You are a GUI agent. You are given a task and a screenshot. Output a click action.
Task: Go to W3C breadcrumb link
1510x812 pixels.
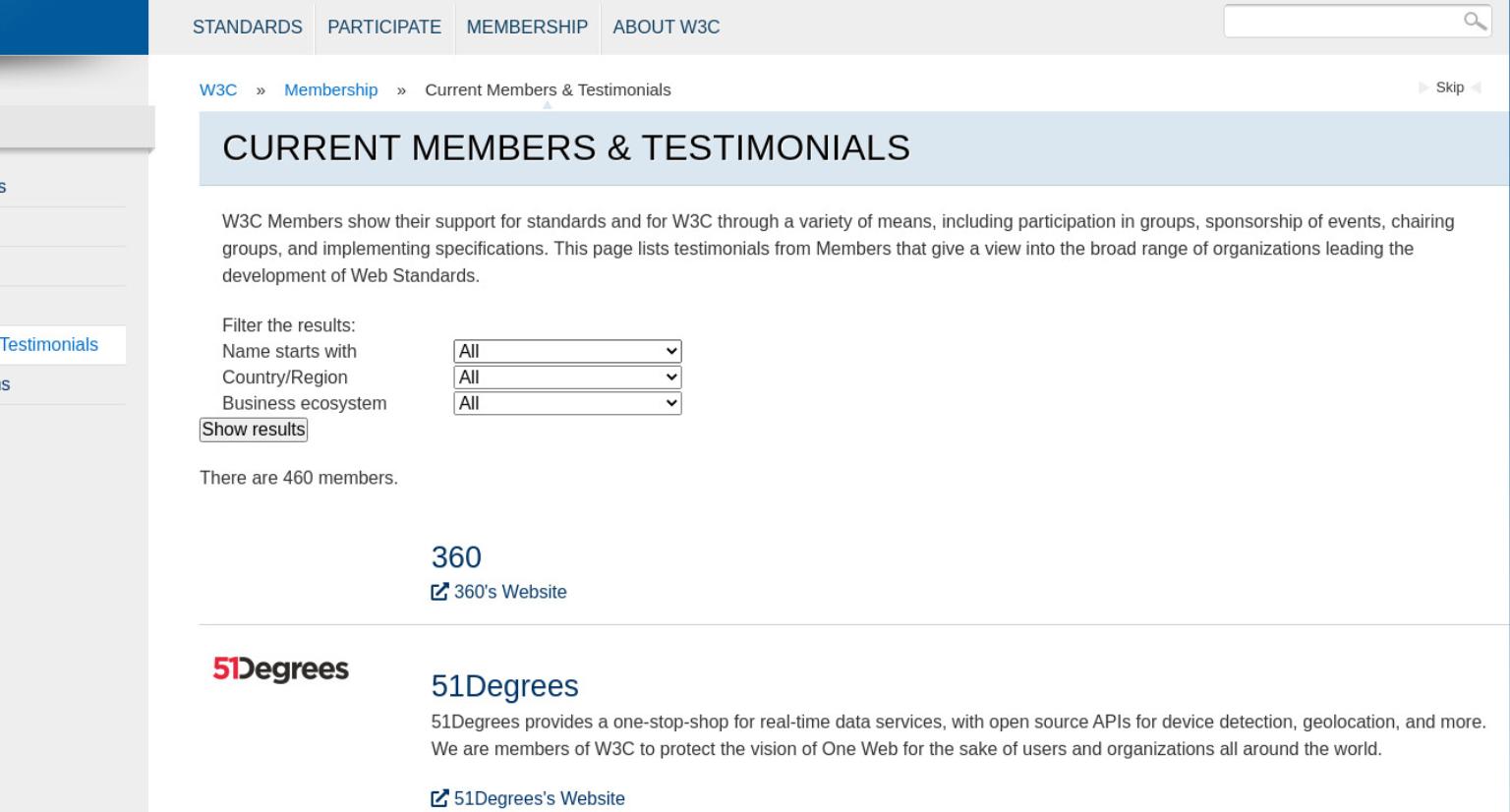click(218, 89)
